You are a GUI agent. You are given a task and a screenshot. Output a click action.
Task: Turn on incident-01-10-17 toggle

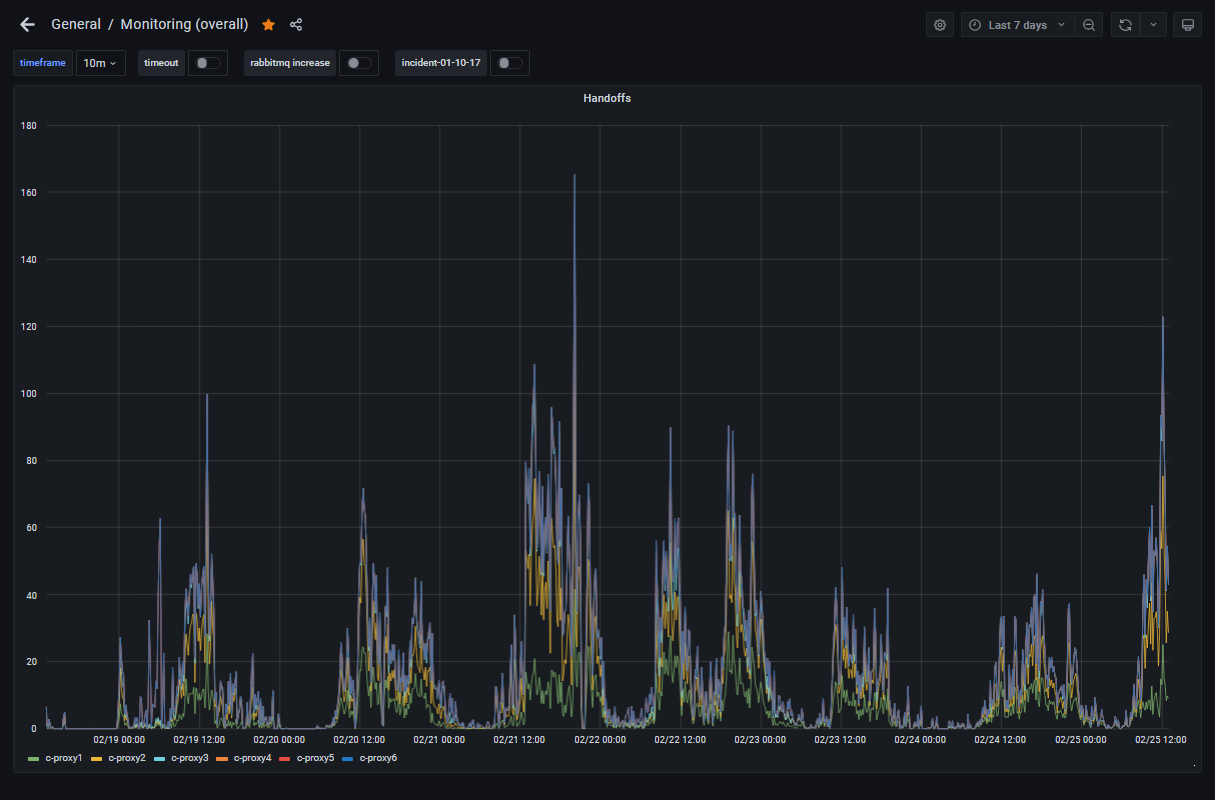509,63
